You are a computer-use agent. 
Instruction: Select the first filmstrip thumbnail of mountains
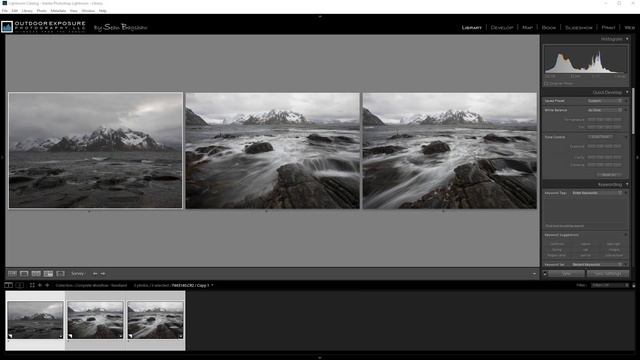click(x=36, y=320)
